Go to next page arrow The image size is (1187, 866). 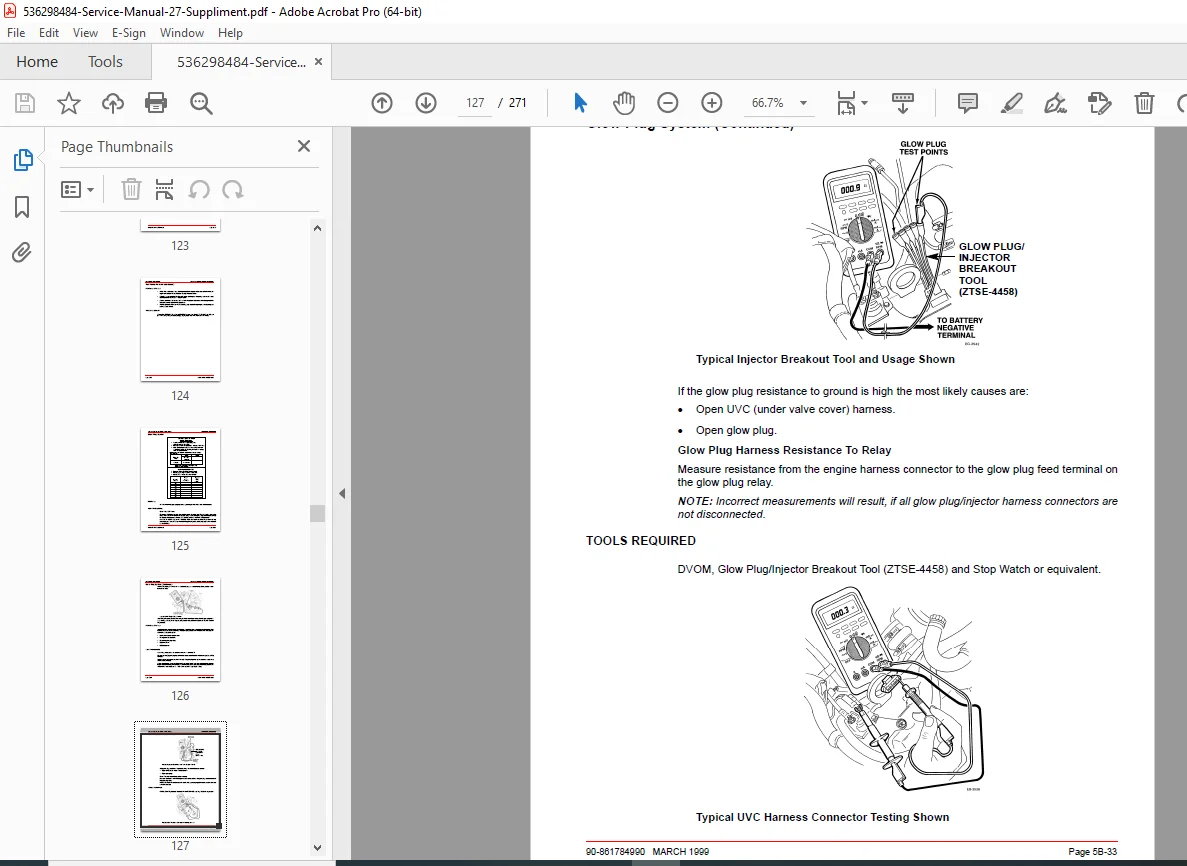pos(426,103)
